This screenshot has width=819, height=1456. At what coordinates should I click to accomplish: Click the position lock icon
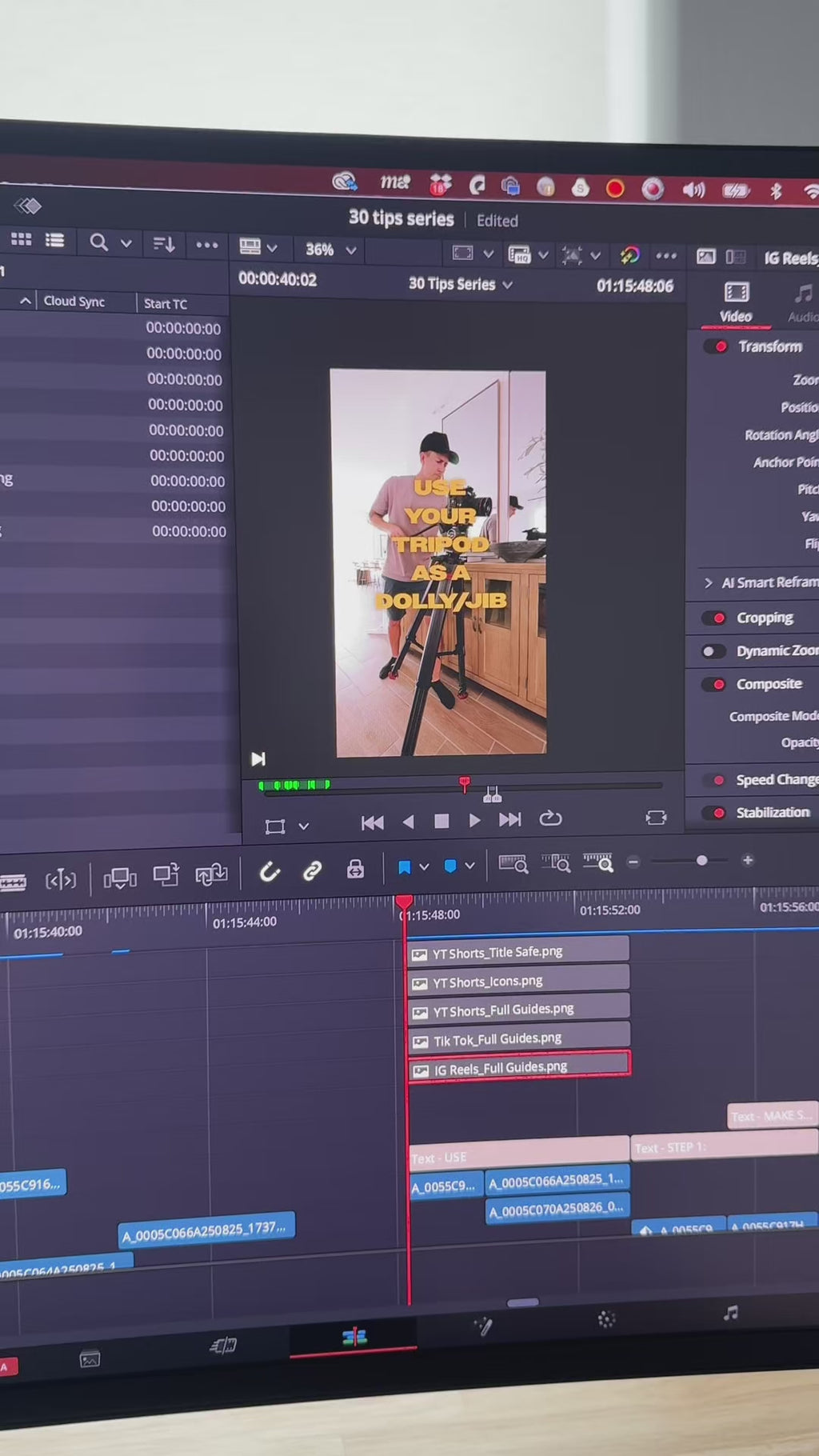pyautogui.click(x=355, y=869)
